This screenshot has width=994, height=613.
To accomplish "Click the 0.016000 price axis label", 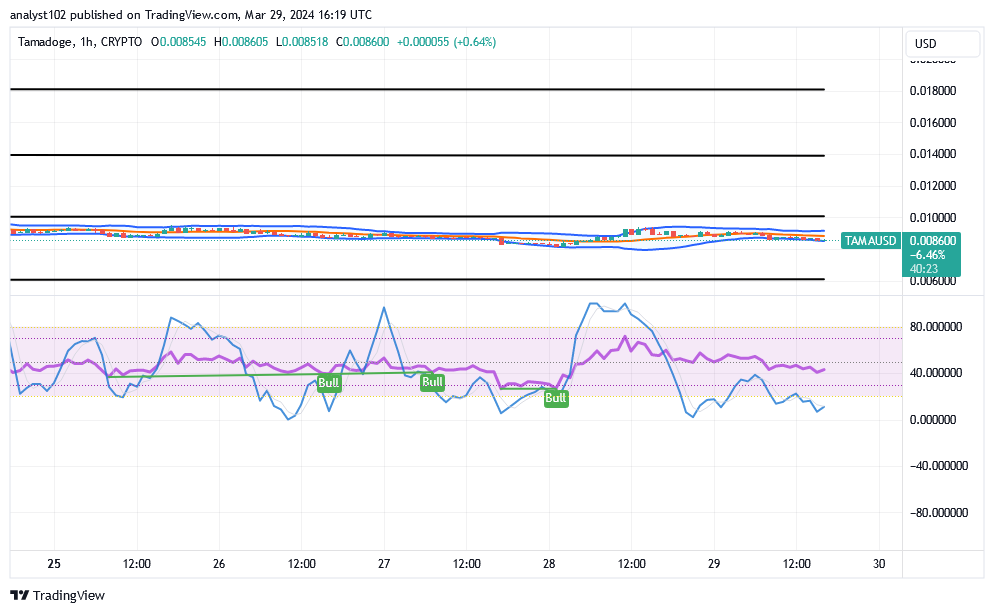I will 933,122.
